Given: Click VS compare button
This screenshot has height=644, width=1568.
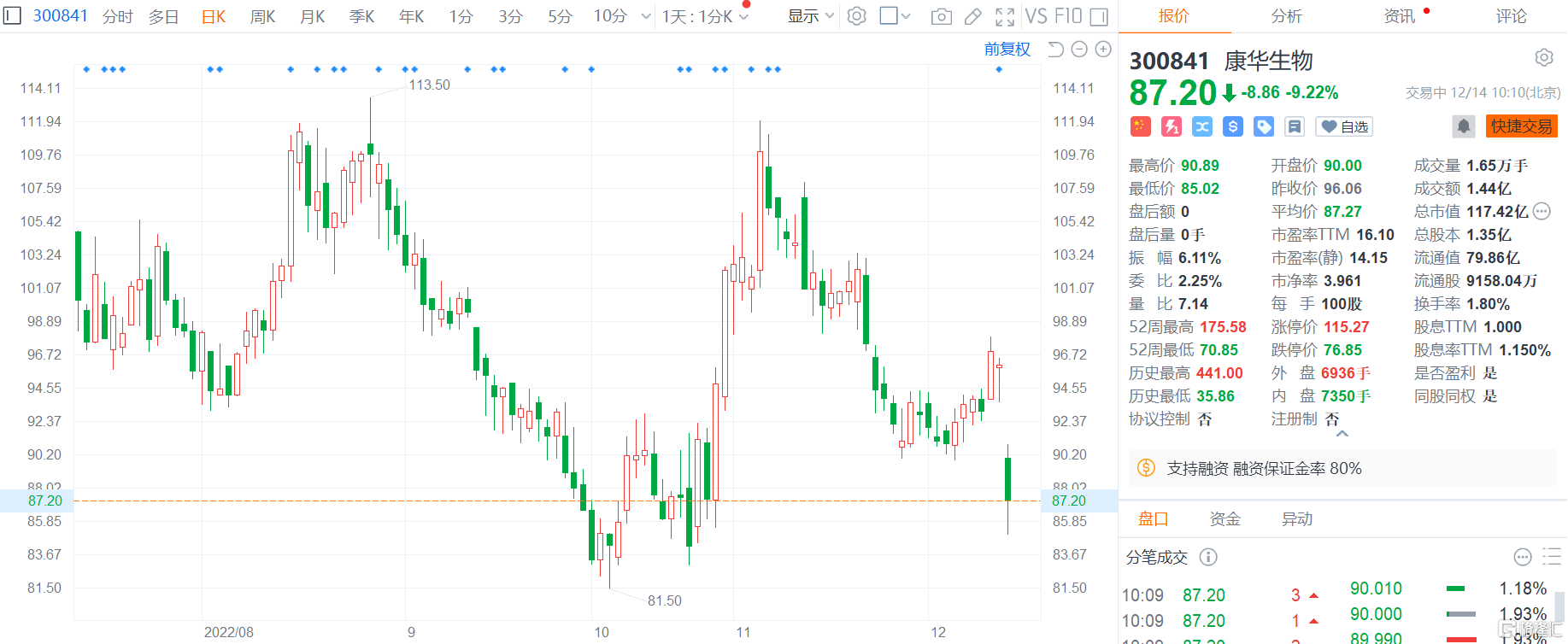Looking at the screenshot, I should click(1036, 16).
